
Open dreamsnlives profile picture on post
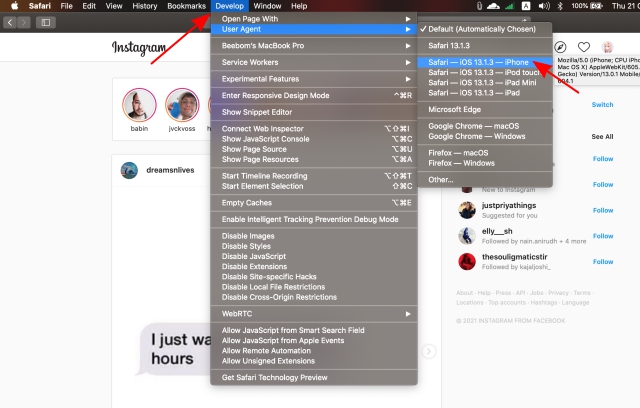click(x=129, y=170)
